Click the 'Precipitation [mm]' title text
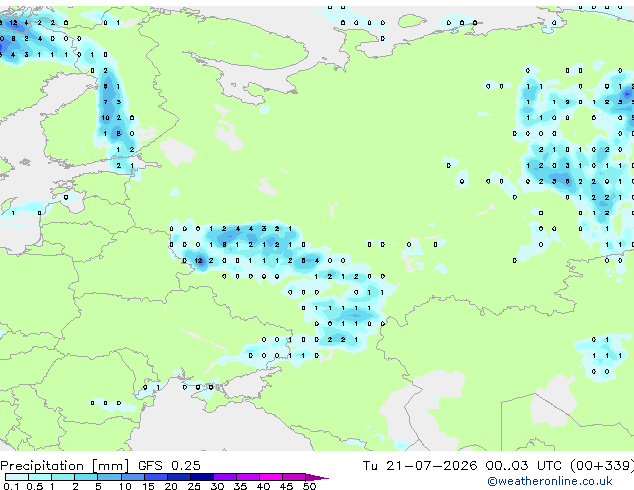The height and width of the screenshot is (490, 634). click(65, 466)
